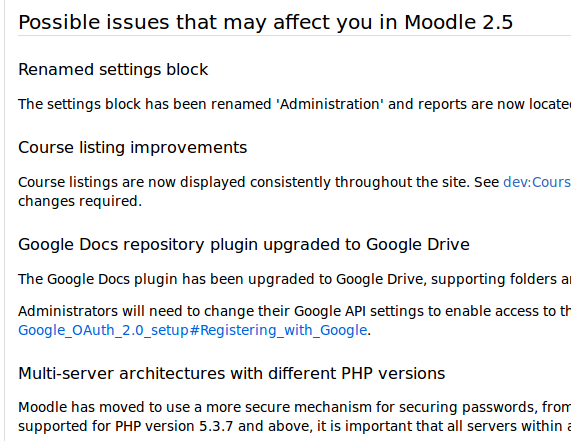This screenshot has height=441, width=571.
Task: Open the Google_OAuth_2.0_setup#Registering_with_Google link
Action: (192, 330)
